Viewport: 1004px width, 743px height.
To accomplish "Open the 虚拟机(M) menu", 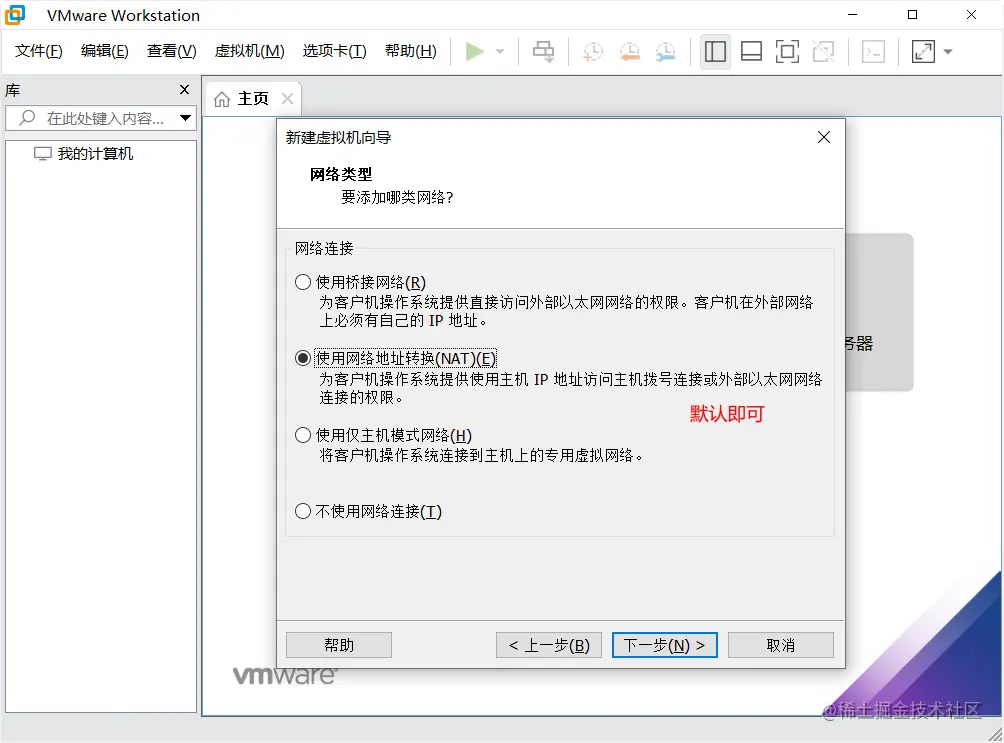I will 249,51.
